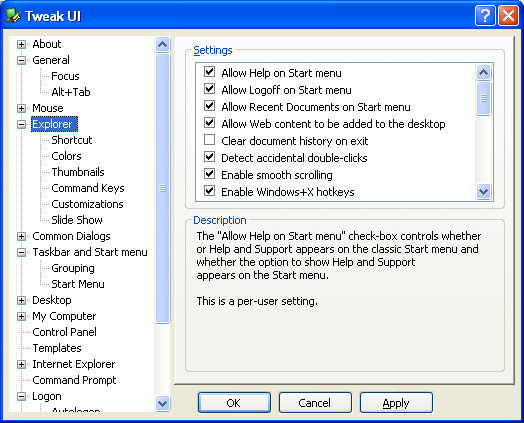Select Taskbar and Start menu label
This screenshot has height=423, width=524.
(90, 252)
